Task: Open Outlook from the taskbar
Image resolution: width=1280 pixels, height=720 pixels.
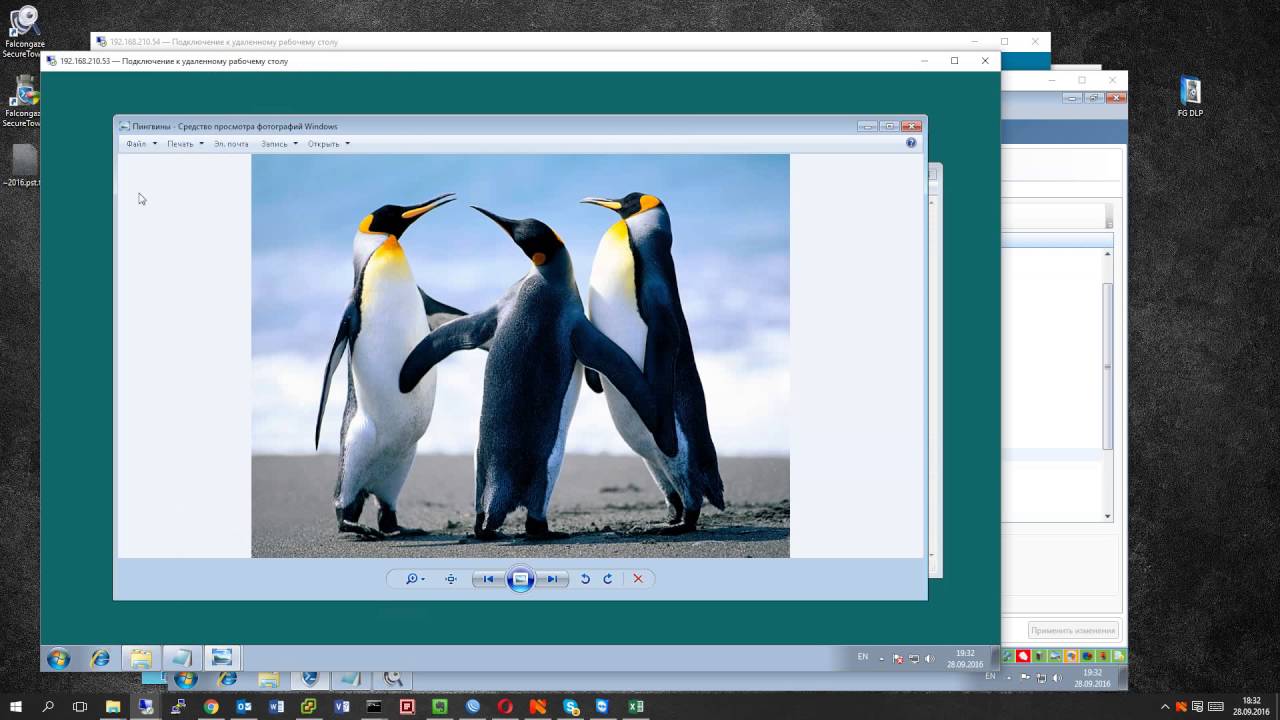Action: click(244, 707)
